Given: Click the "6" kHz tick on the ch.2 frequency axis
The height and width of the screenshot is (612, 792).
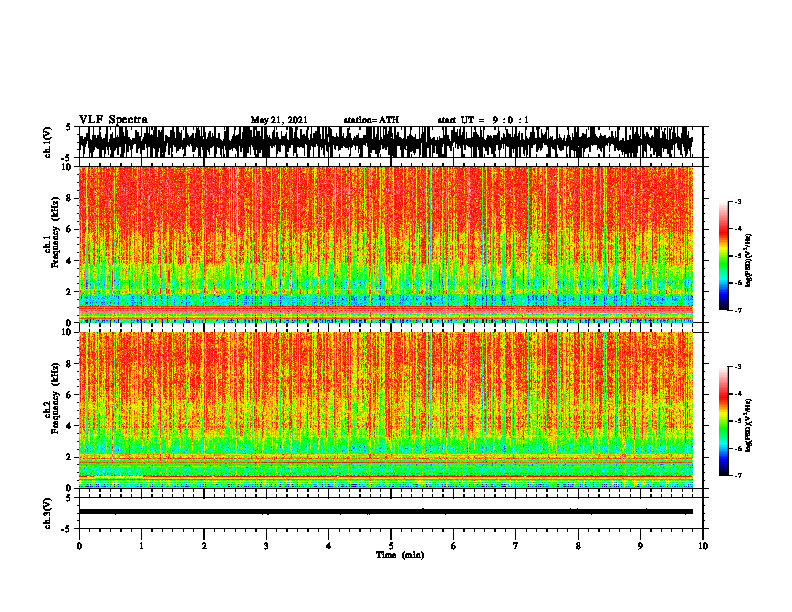Looking at the screenshot, I should pyautogui.click(x=69, y=395).
